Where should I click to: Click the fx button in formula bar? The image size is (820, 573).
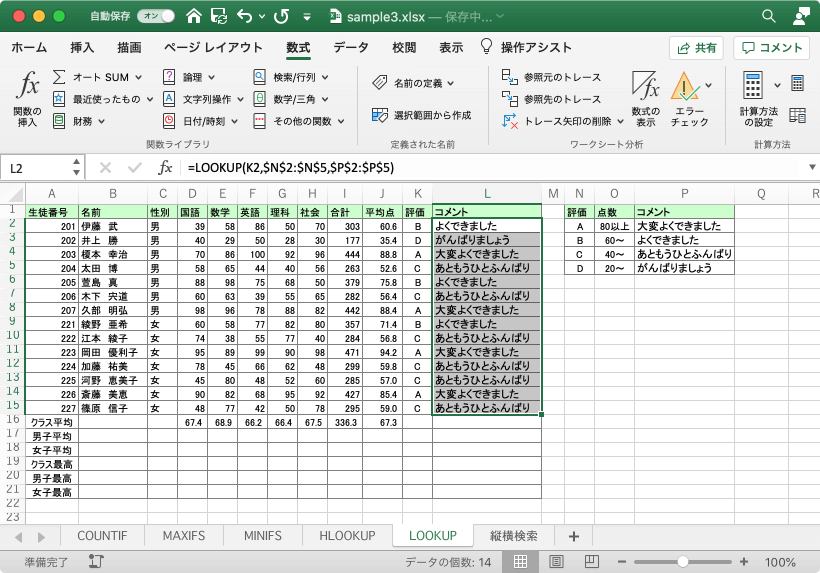(x=165, y=167)
